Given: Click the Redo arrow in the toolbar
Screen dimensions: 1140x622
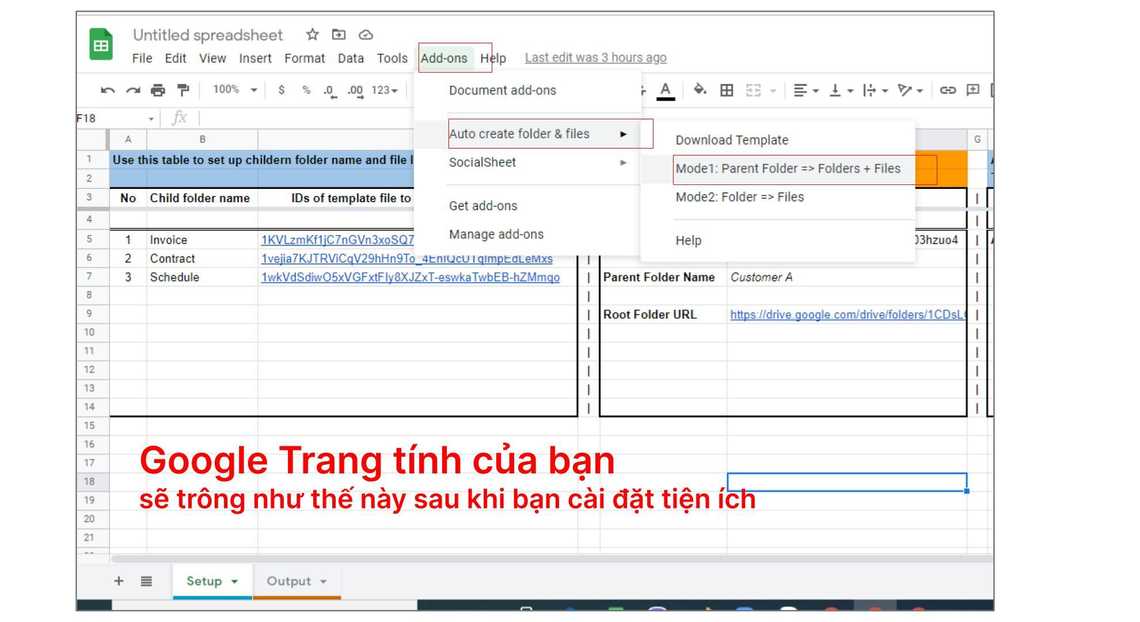Looking at the screenshot, I should [x=132, y=90].
